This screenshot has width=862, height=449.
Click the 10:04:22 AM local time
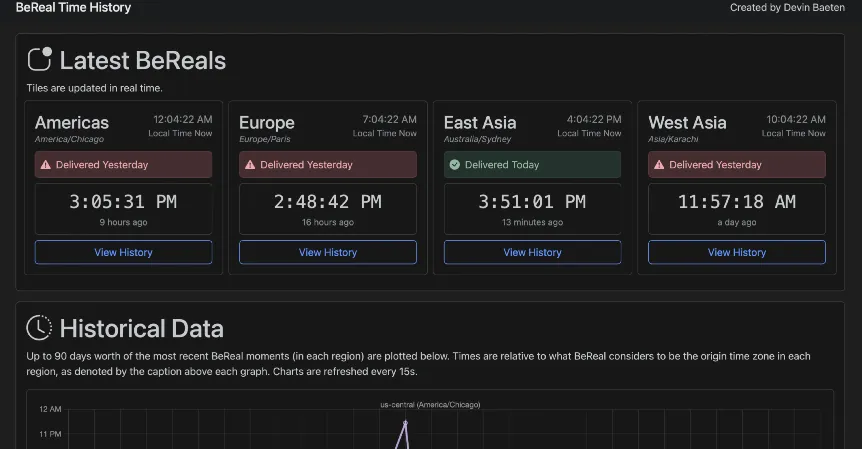coord(796,119)
